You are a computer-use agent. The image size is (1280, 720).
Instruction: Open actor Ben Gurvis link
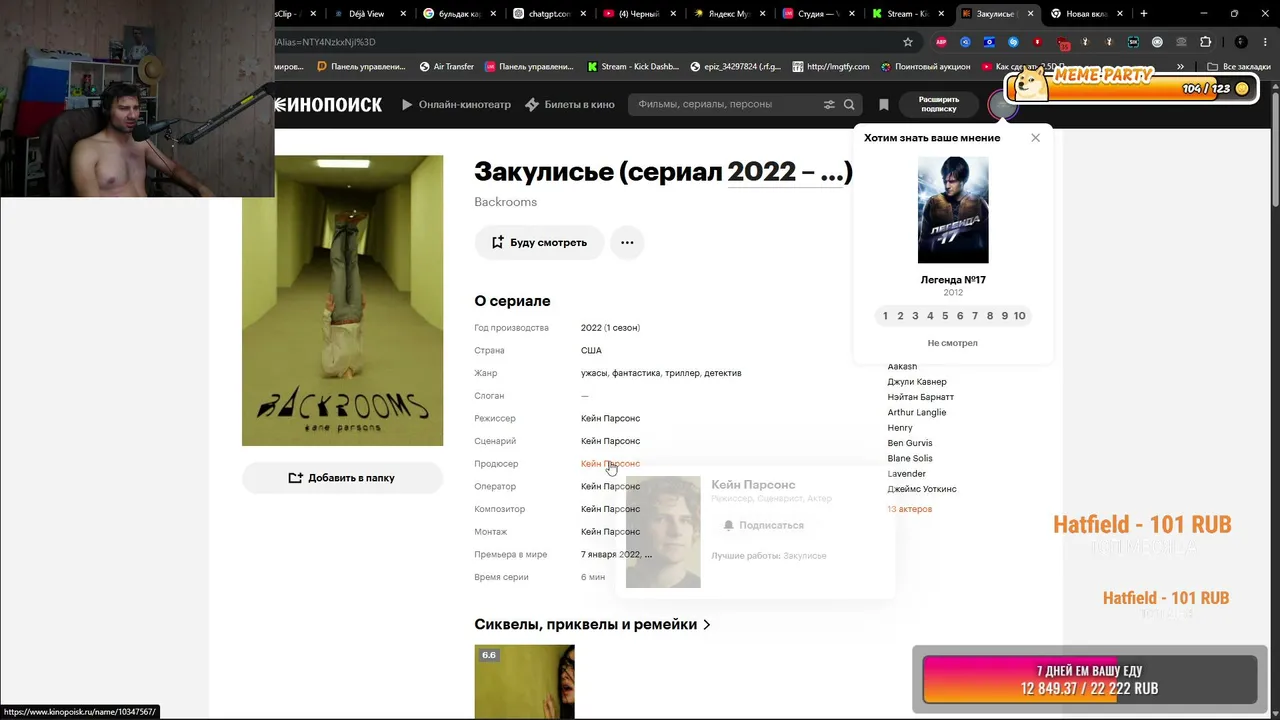click(x=910, y=443)
